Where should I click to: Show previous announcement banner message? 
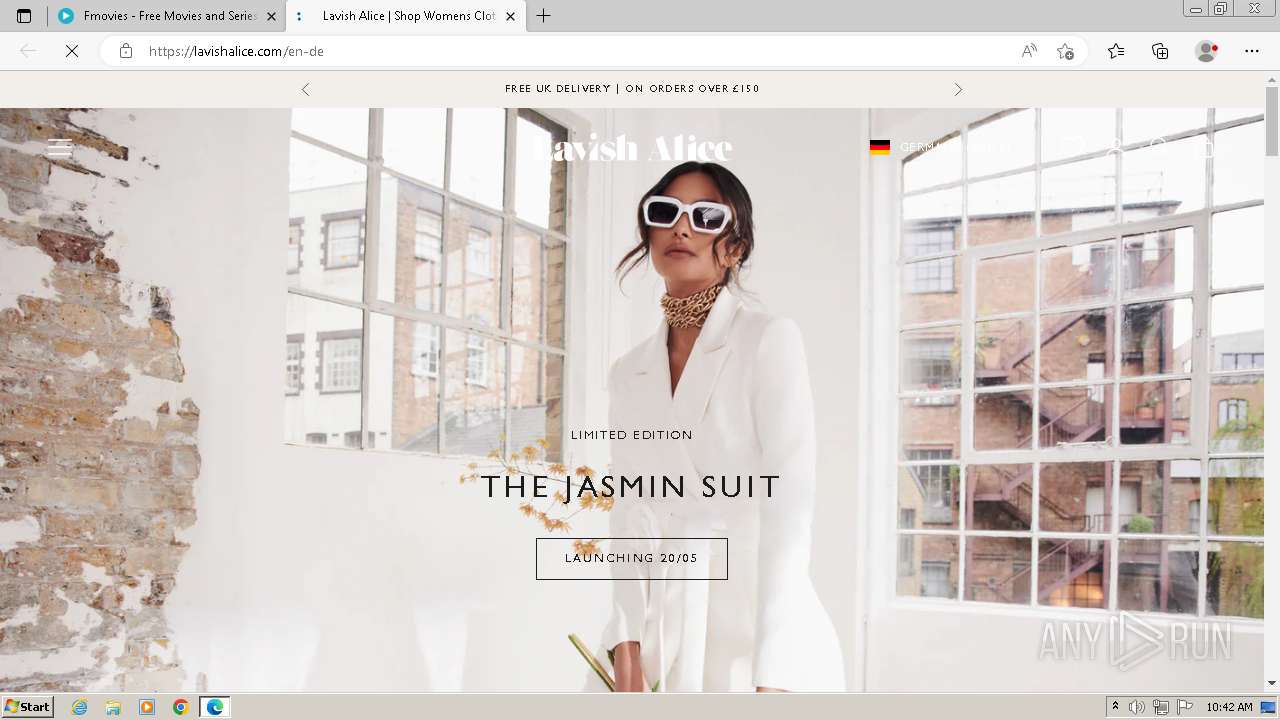[306, 89]
